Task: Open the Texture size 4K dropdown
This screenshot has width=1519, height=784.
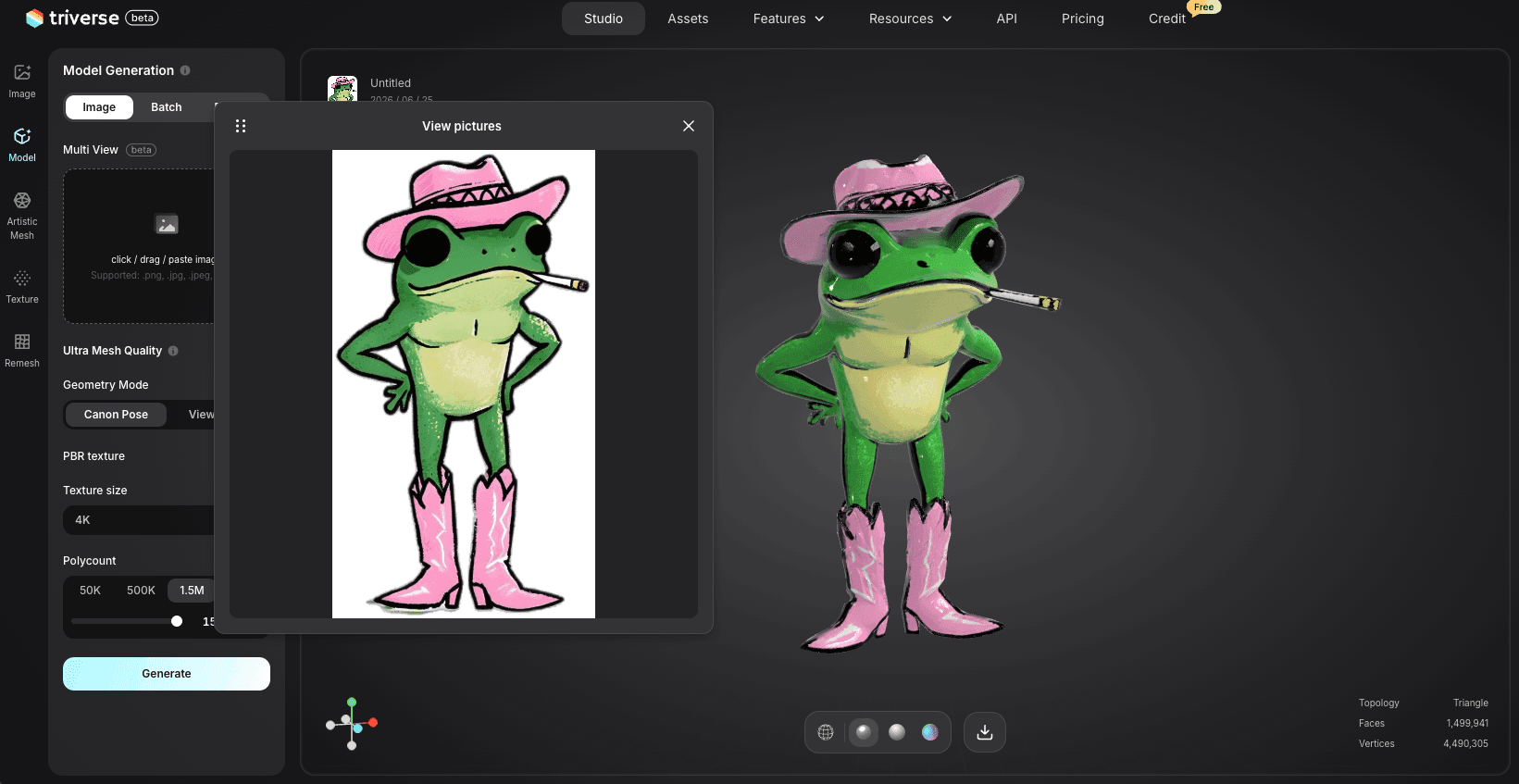Action: pyautogui.click(x=139, y=520)
